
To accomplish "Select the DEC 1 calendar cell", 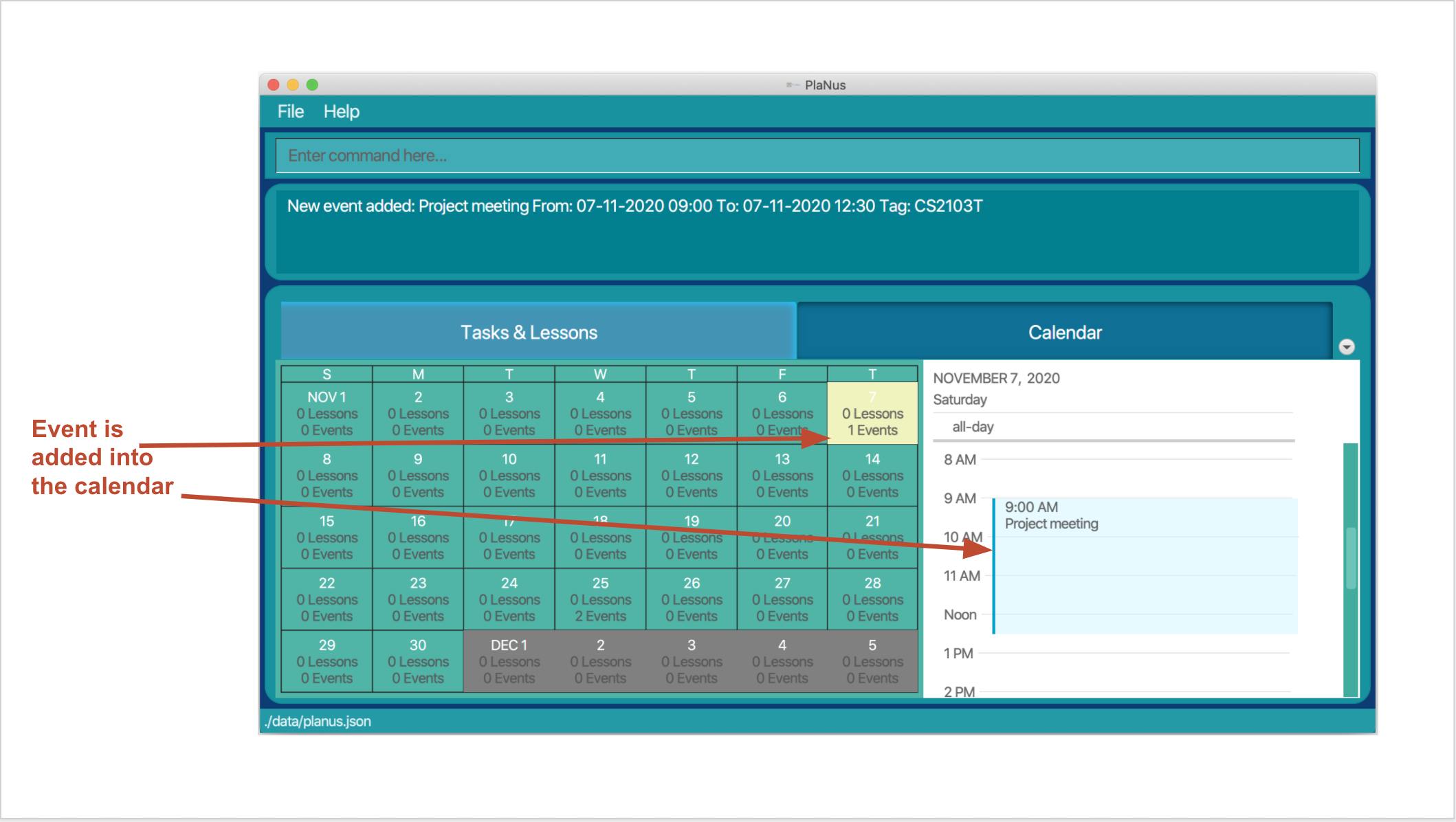I will coord(509,661).
